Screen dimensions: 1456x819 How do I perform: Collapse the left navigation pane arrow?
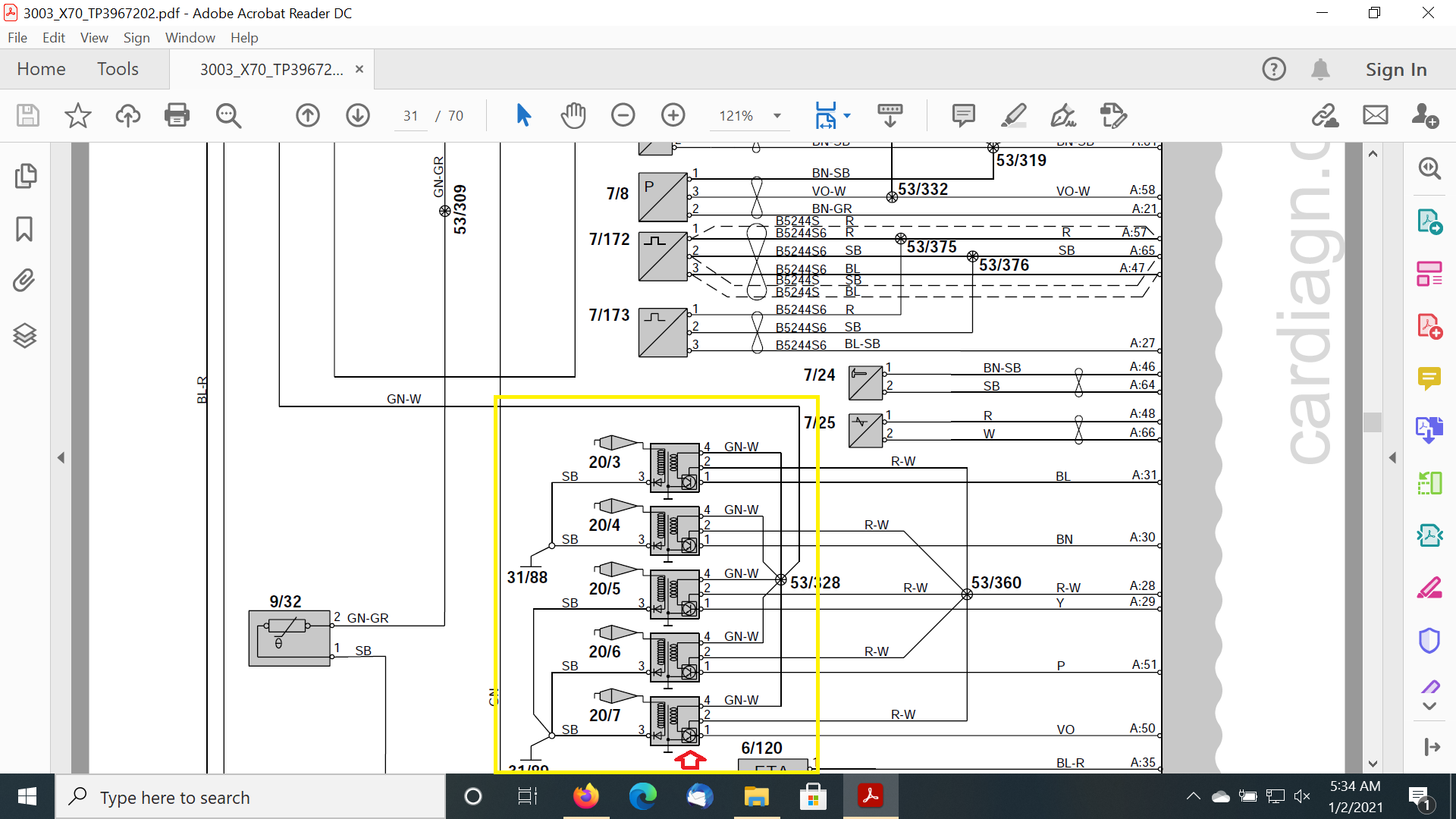point(61,457)
